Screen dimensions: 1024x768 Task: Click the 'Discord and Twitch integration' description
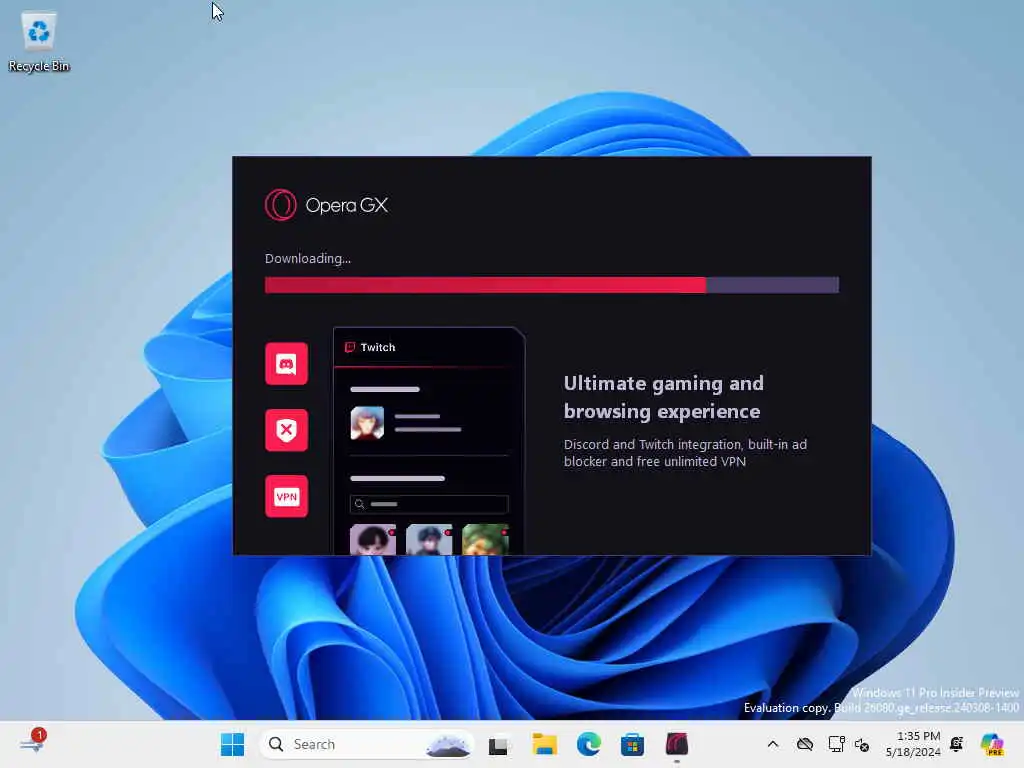pos(685,453)
